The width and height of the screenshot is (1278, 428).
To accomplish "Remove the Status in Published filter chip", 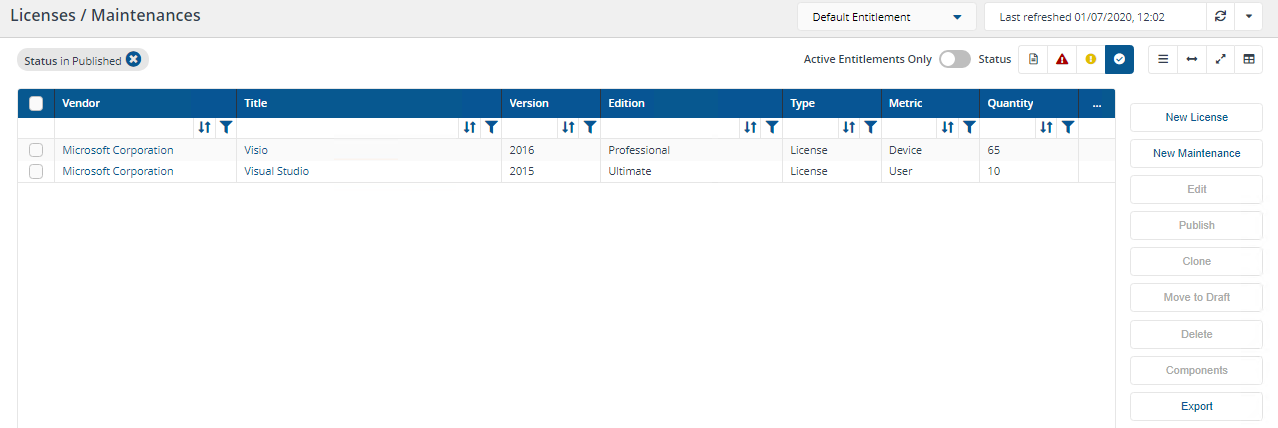I will pyautogui.click(x=133, y=60).
